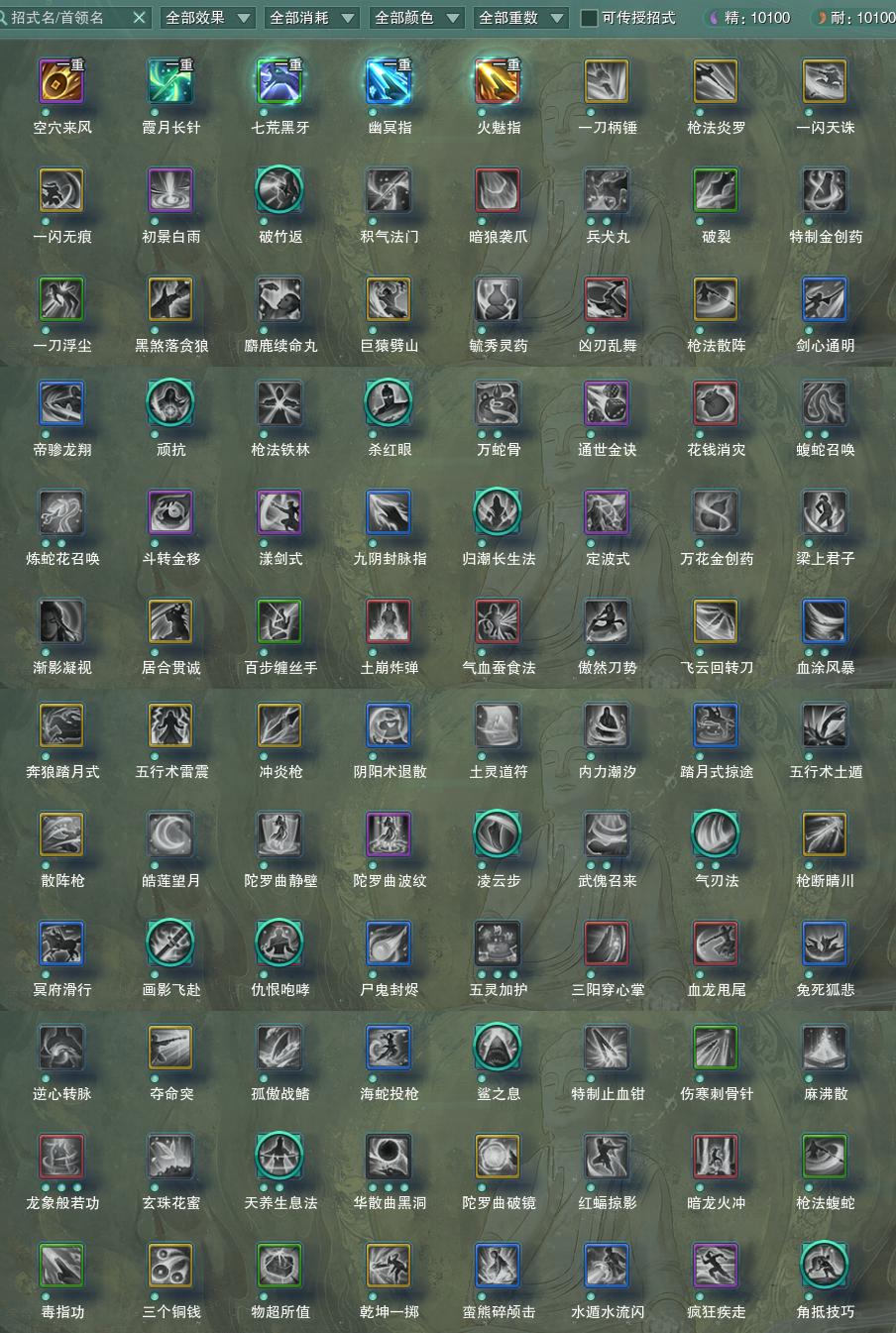Select the 鲨之息 shark icon
The height and width of the screenshot is (1333, 896).
(498, 1047)
